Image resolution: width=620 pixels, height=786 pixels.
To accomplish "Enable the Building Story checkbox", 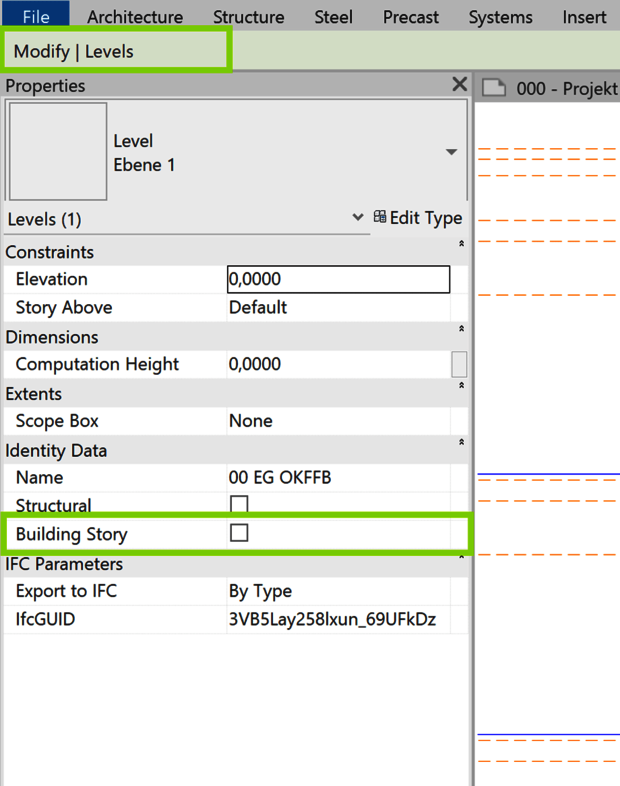I will [x=239, y=533].
